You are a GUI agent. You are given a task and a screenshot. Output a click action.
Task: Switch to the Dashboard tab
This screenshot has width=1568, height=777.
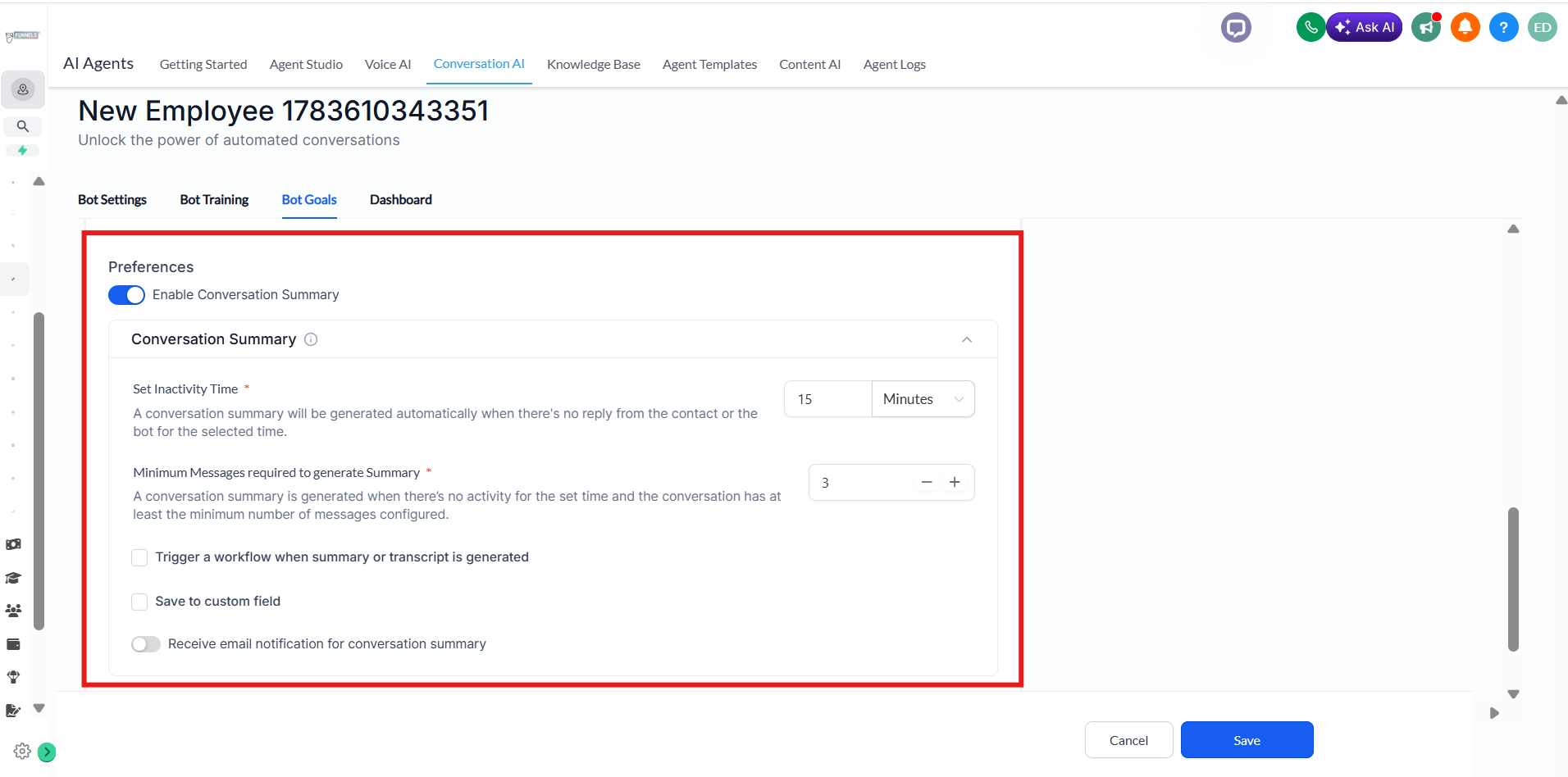400,200
